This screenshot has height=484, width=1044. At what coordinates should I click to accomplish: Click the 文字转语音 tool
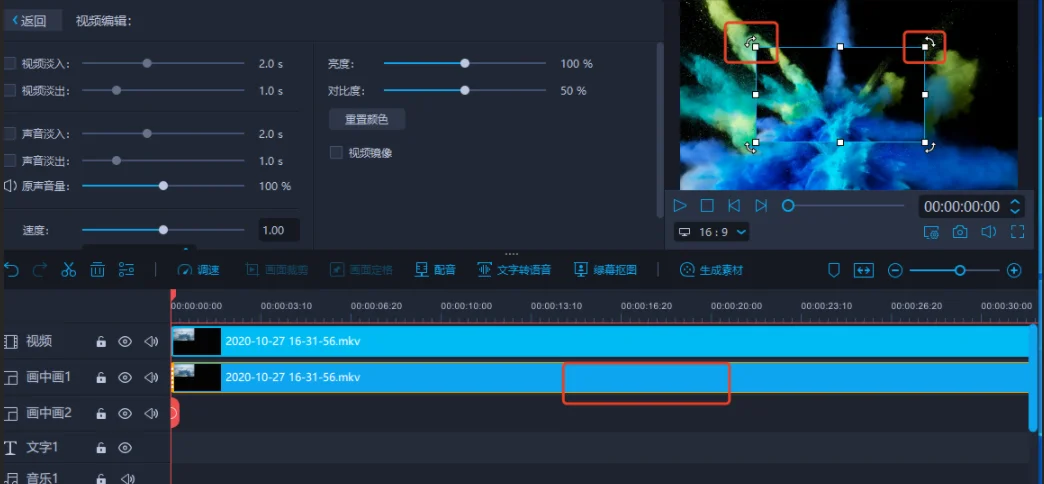click(x=514, y=270)
